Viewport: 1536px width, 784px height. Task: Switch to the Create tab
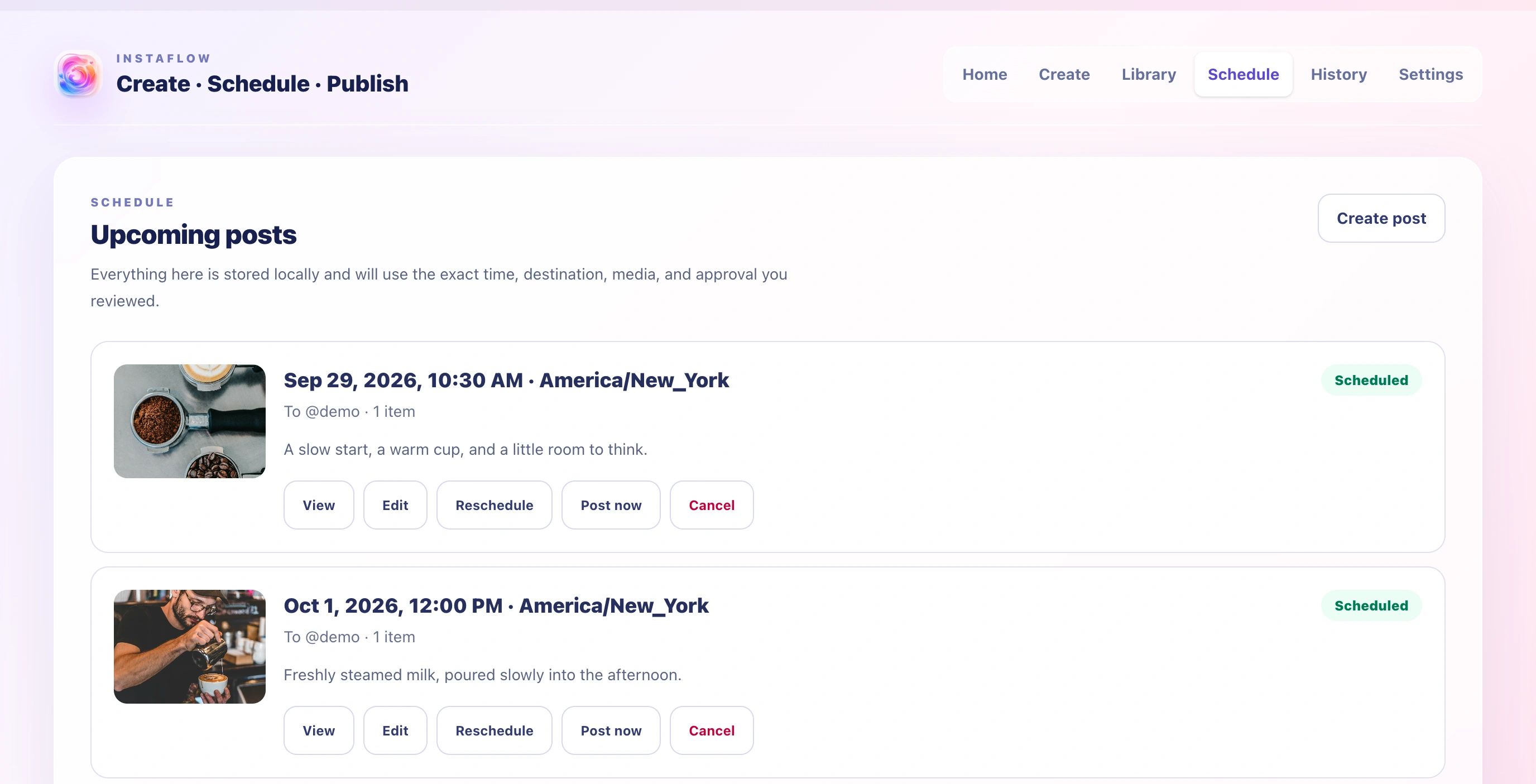(1064, 75)
